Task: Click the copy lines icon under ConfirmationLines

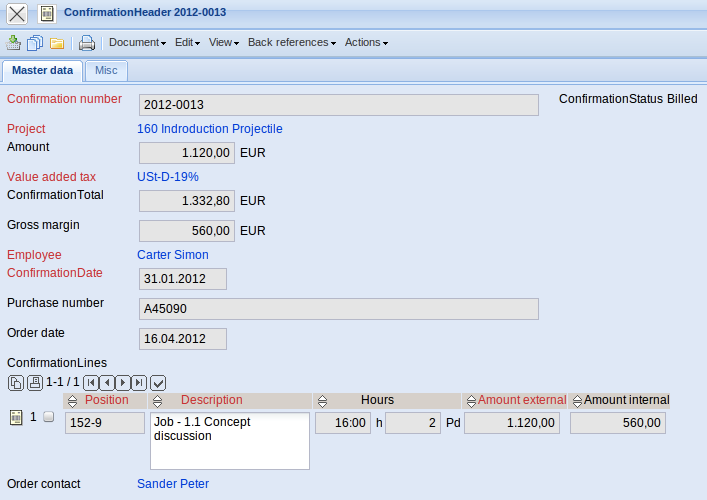Action: [x=16, y=383]
